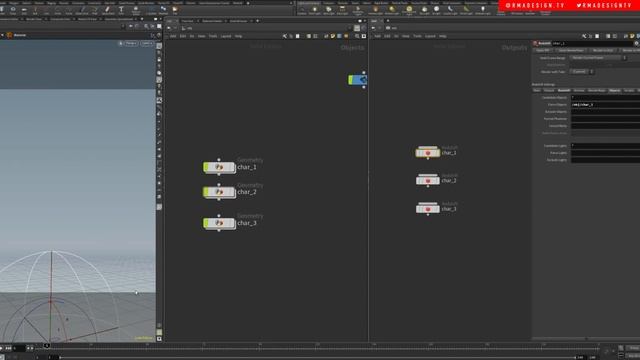
Task: Select the char_1 Geometry node in obj network
Action: pyautogui.click(x=220, y=167)
